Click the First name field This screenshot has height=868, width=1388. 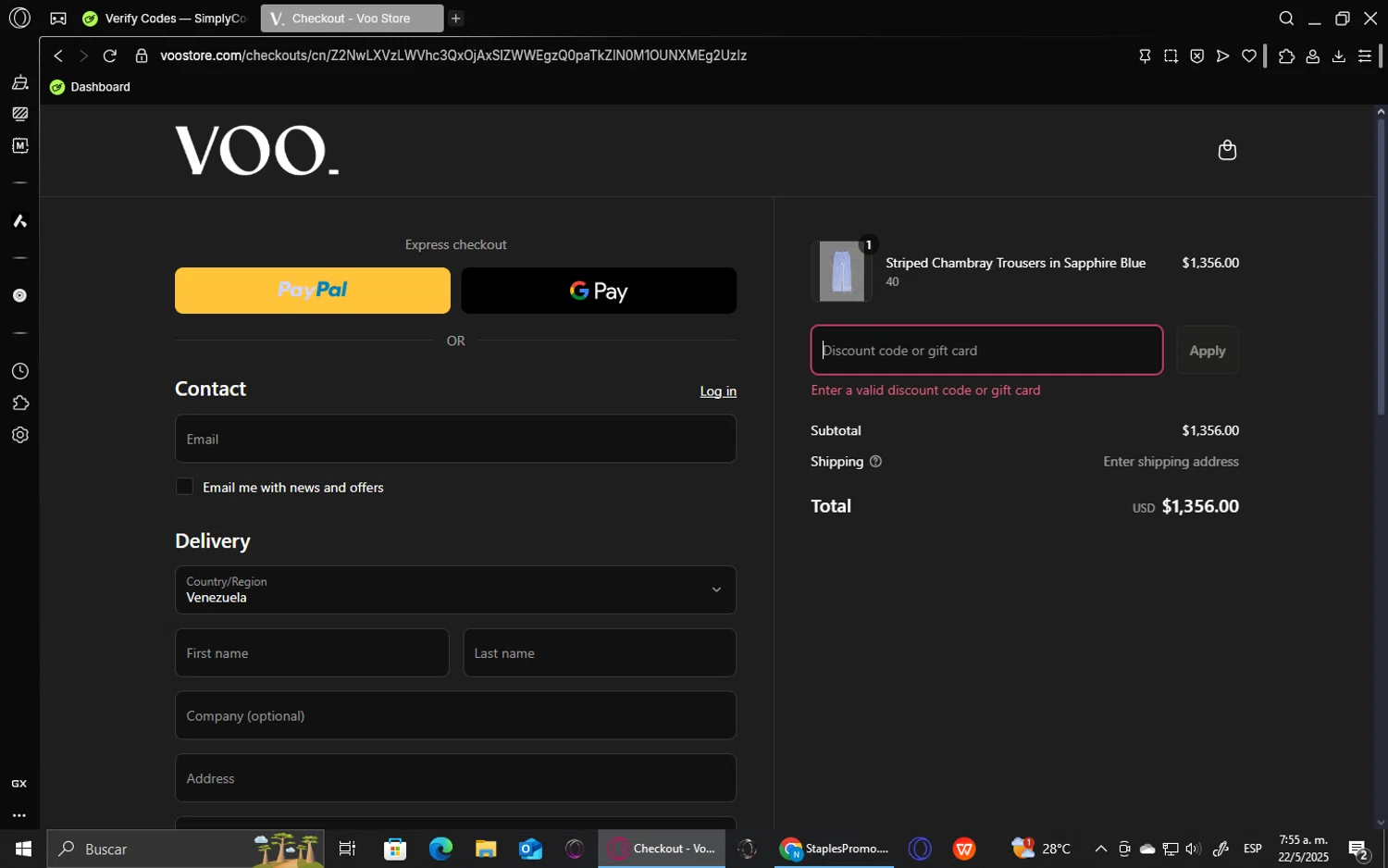pos(312,653)
